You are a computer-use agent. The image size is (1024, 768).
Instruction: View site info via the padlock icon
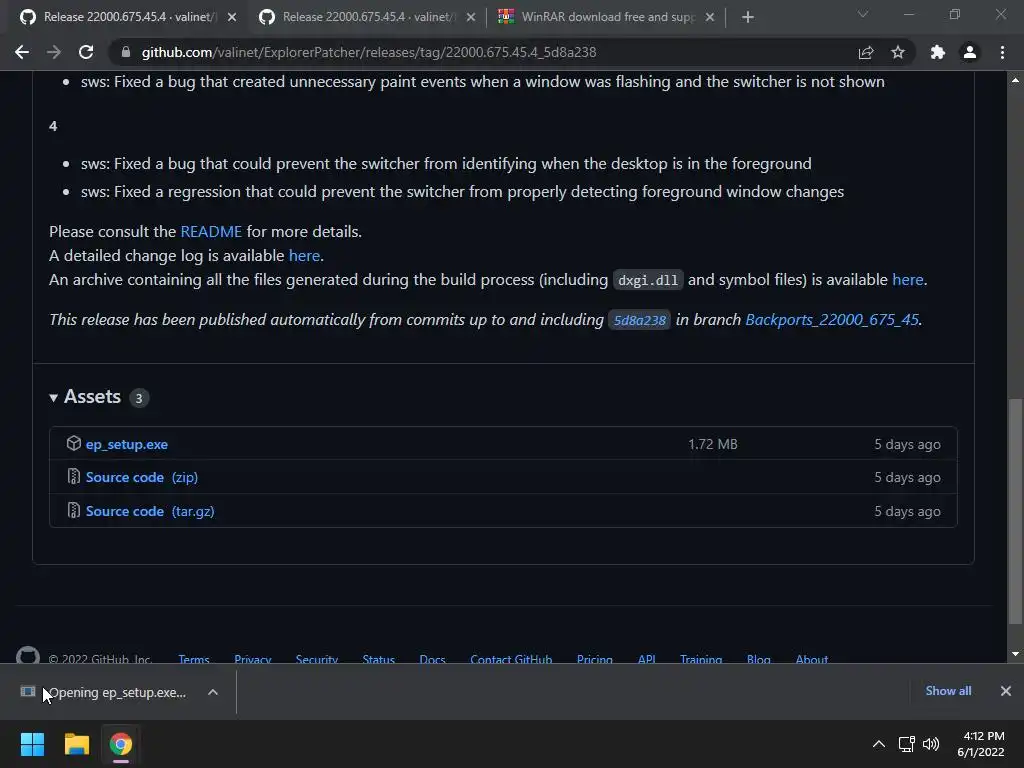coord(126,52)
